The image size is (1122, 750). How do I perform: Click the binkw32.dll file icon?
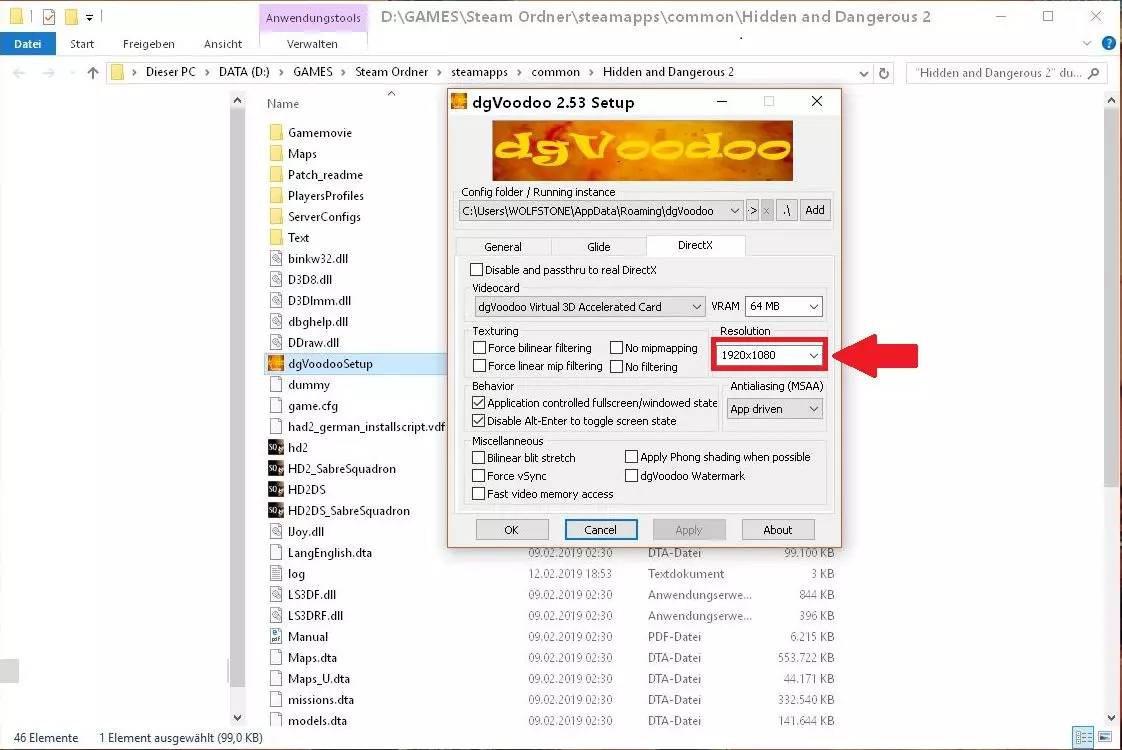[x=276, y=258]
